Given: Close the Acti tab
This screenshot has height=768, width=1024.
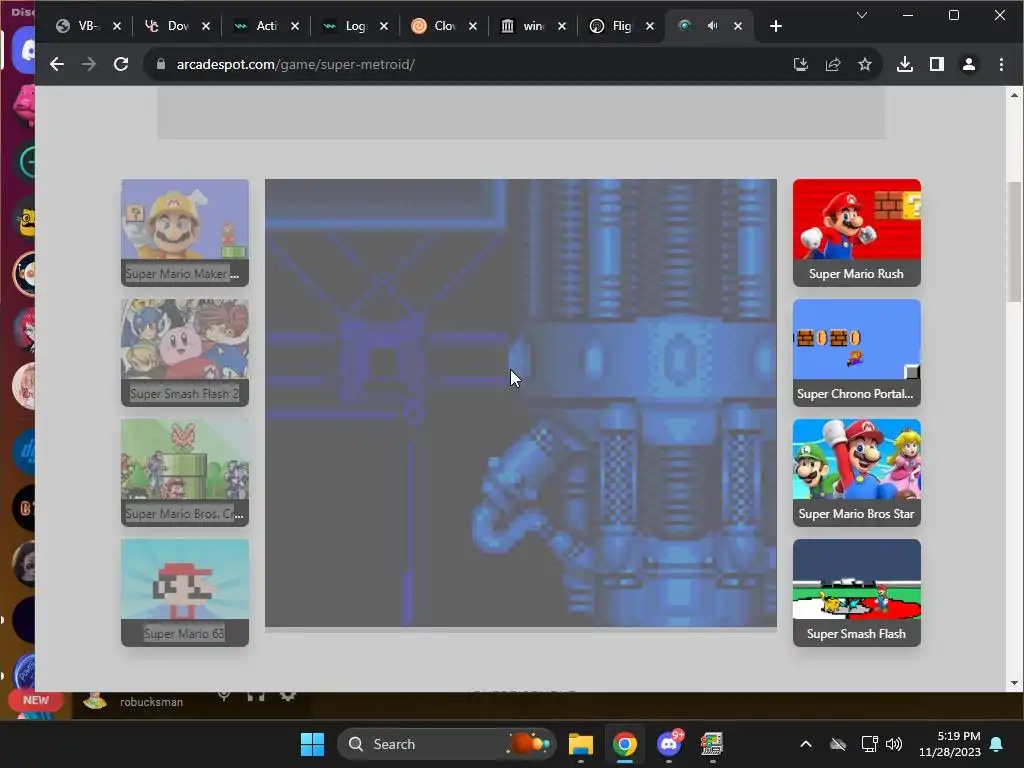Looking at the screenshot, I should 295,26.
